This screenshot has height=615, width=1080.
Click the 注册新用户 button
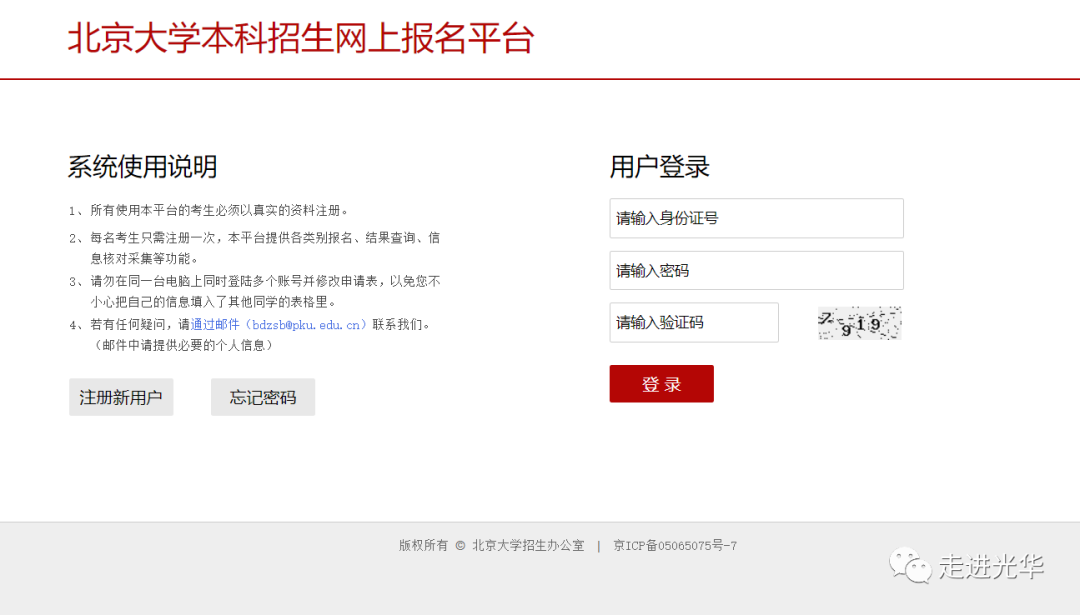point(121,397)
